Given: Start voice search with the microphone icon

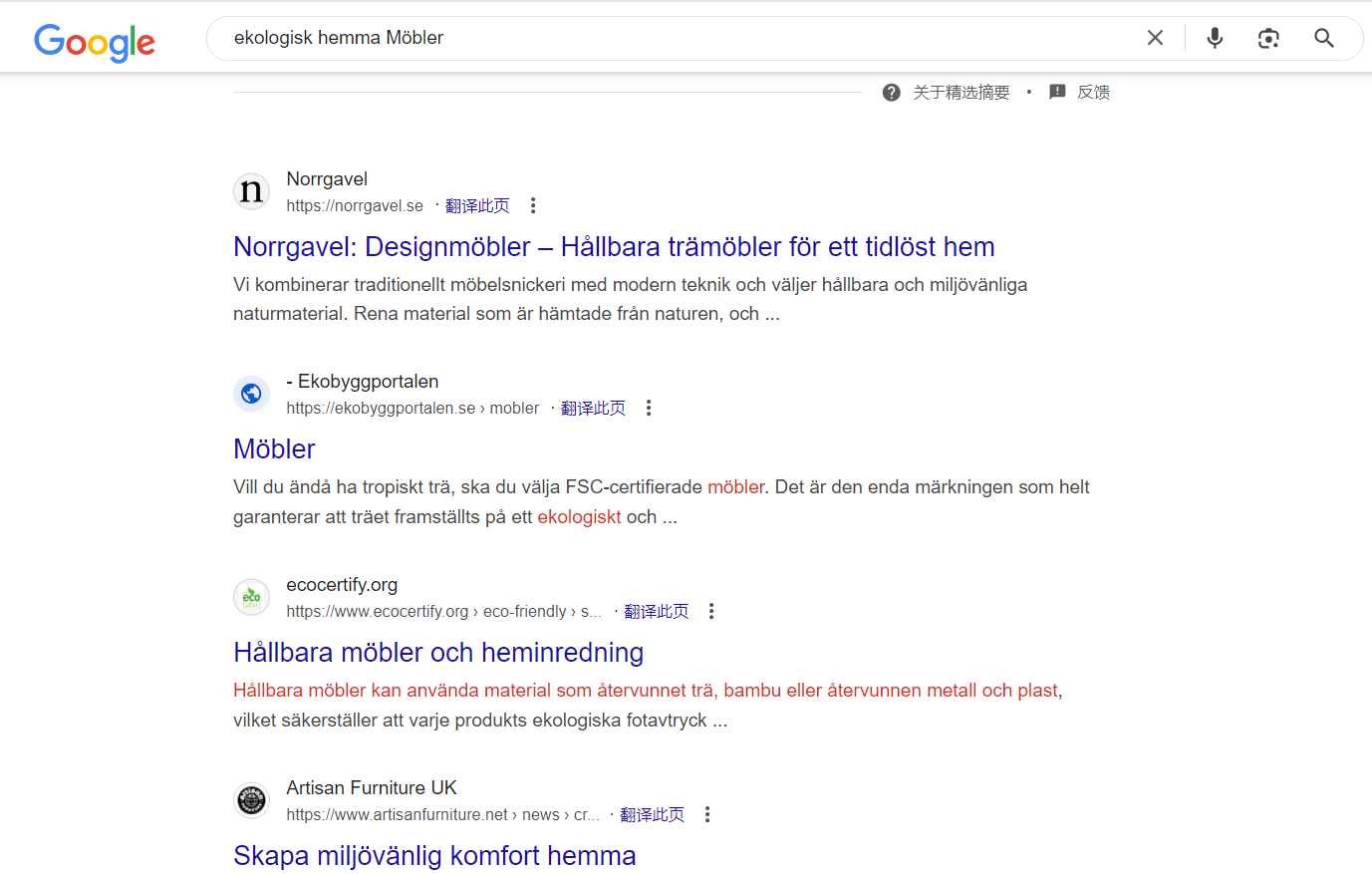Looking at the screenshot, I should 1215,38.
